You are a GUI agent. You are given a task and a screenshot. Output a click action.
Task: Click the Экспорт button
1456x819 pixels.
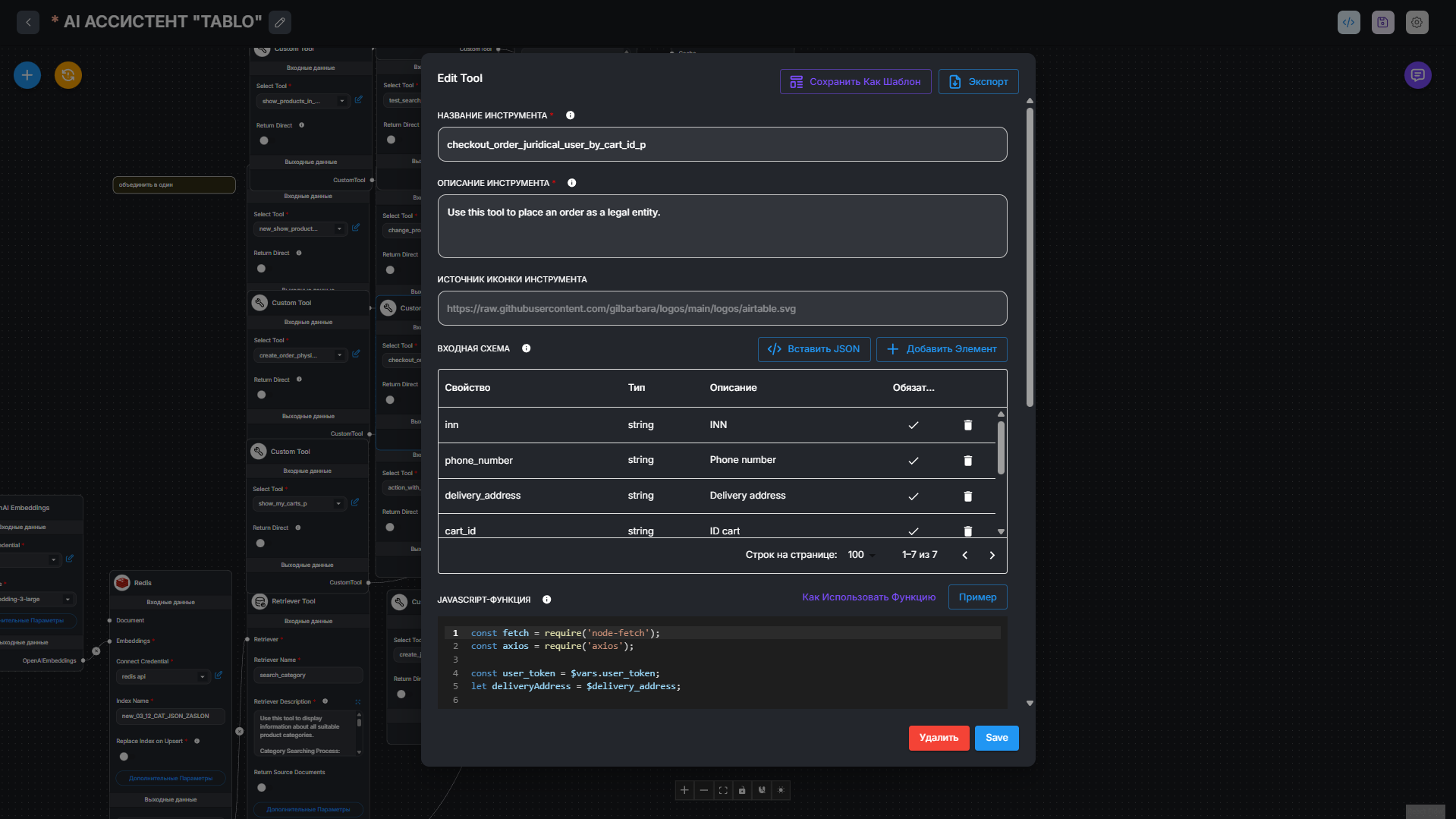(x=978, y=82)
